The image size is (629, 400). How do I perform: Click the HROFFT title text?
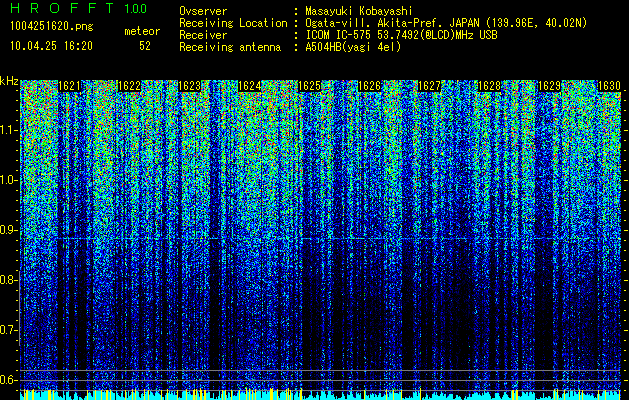click(x=62, y=8)
